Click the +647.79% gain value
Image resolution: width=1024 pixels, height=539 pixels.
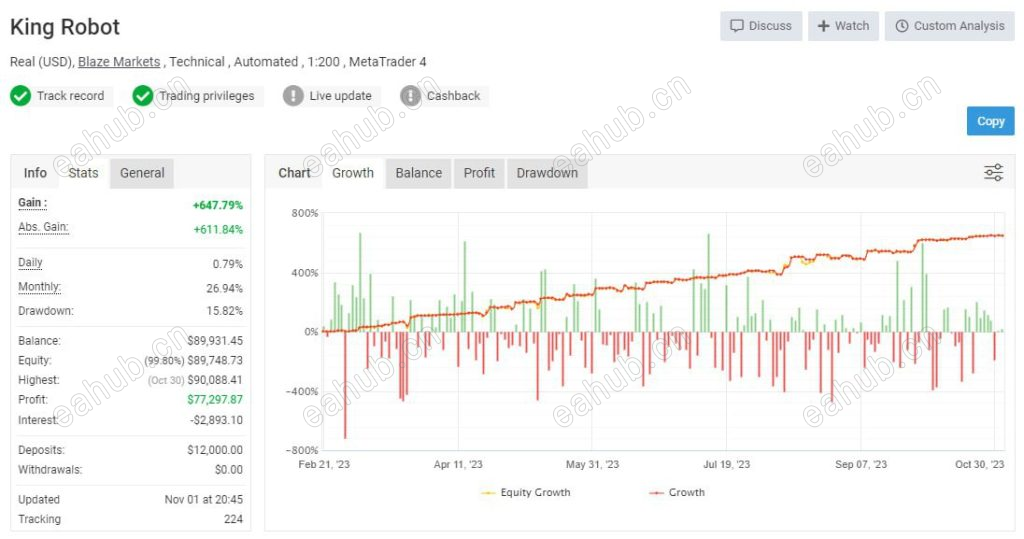pyautogui.click(x=217, y=205)
